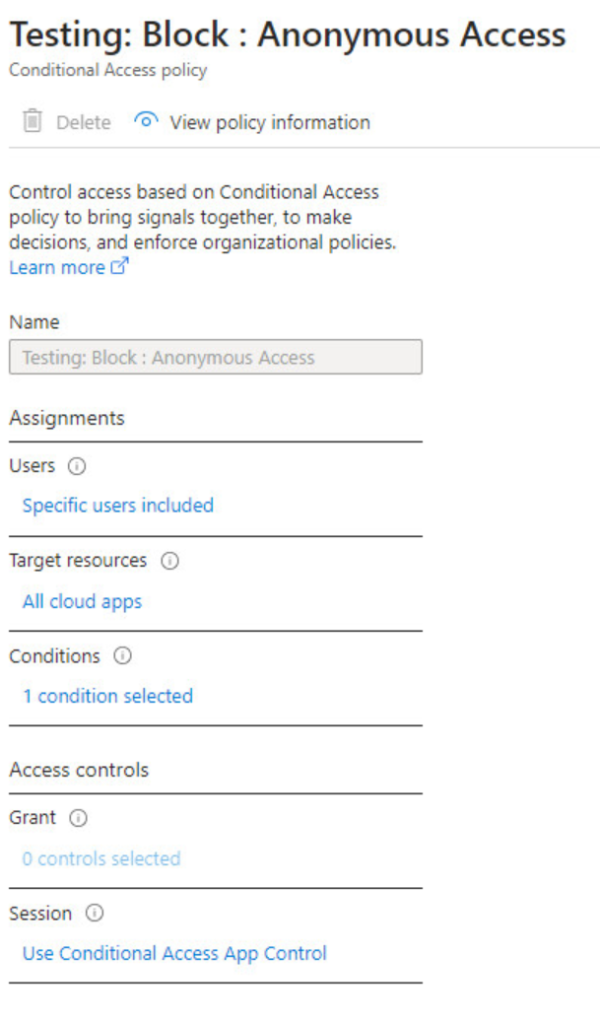Click the Assignments section heading

click(x=67, y=418)
